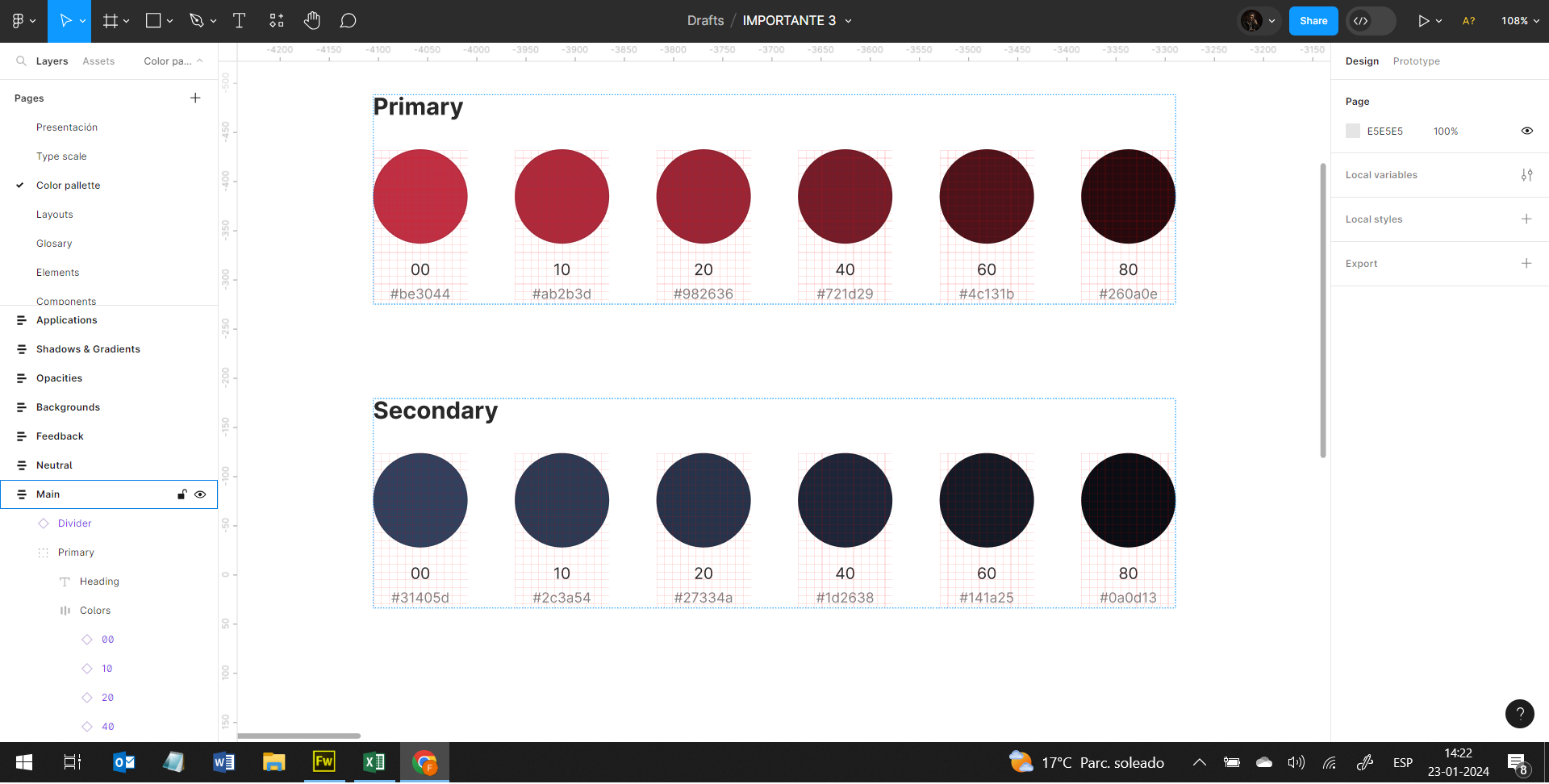Add a new page with plus icon
The image size is (1549, 784).
coord(195,98)
